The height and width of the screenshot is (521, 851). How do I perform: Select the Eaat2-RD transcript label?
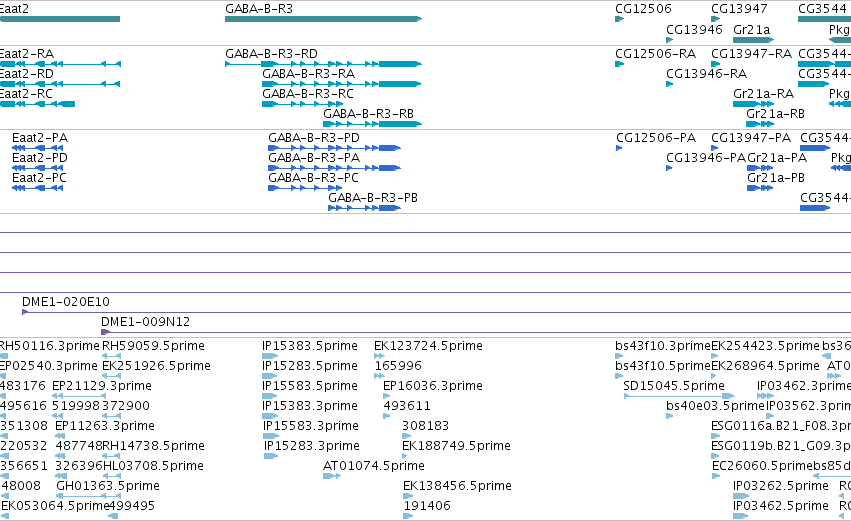click(26, 74)
